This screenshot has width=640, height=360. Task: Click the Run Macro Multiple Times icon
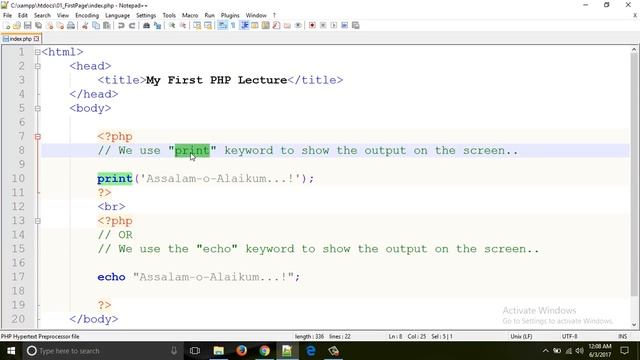(x=344, y=25)
